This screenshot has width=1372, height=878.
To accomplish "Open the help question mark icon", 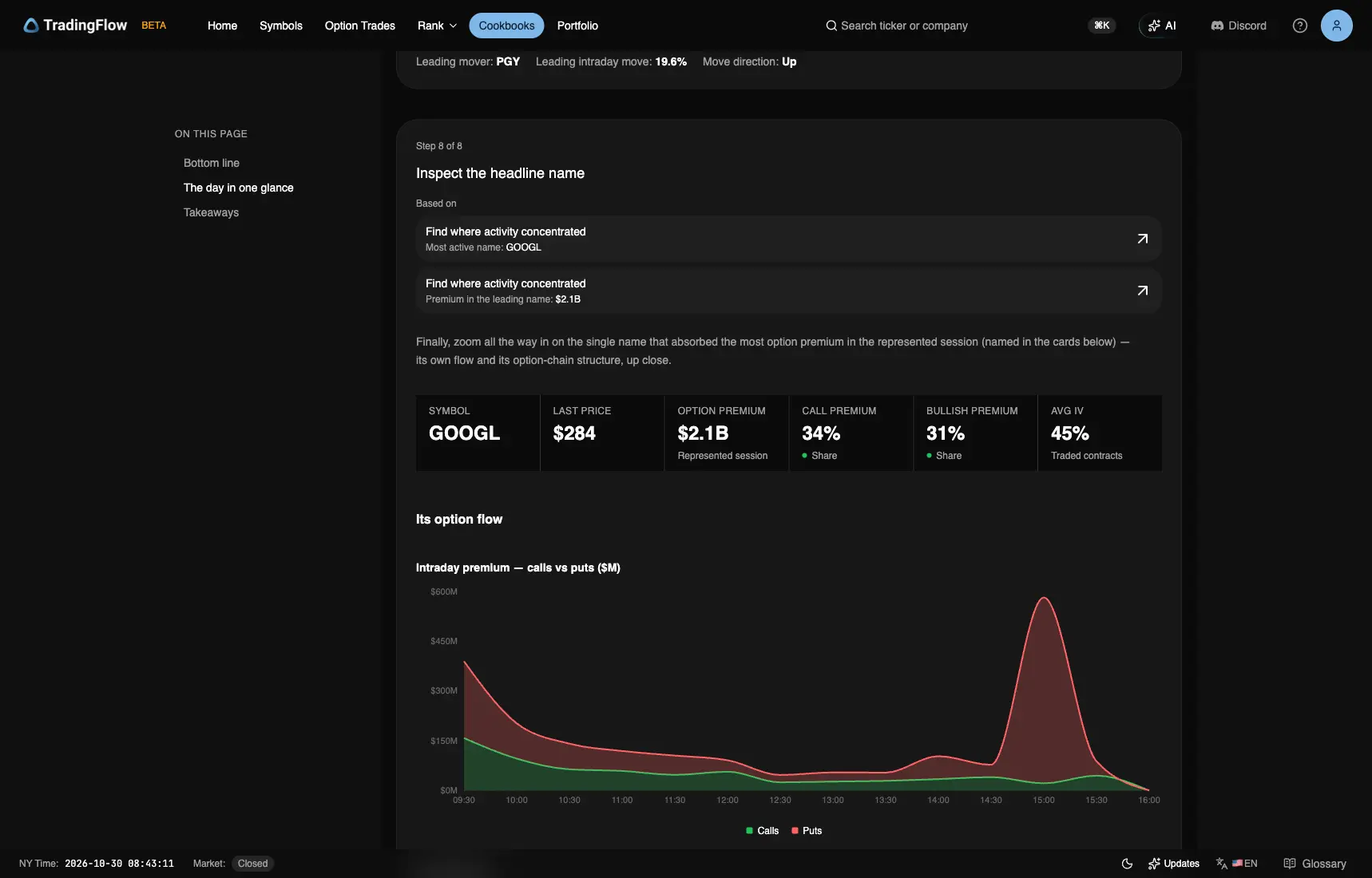I will click(x=1300, y=26).
